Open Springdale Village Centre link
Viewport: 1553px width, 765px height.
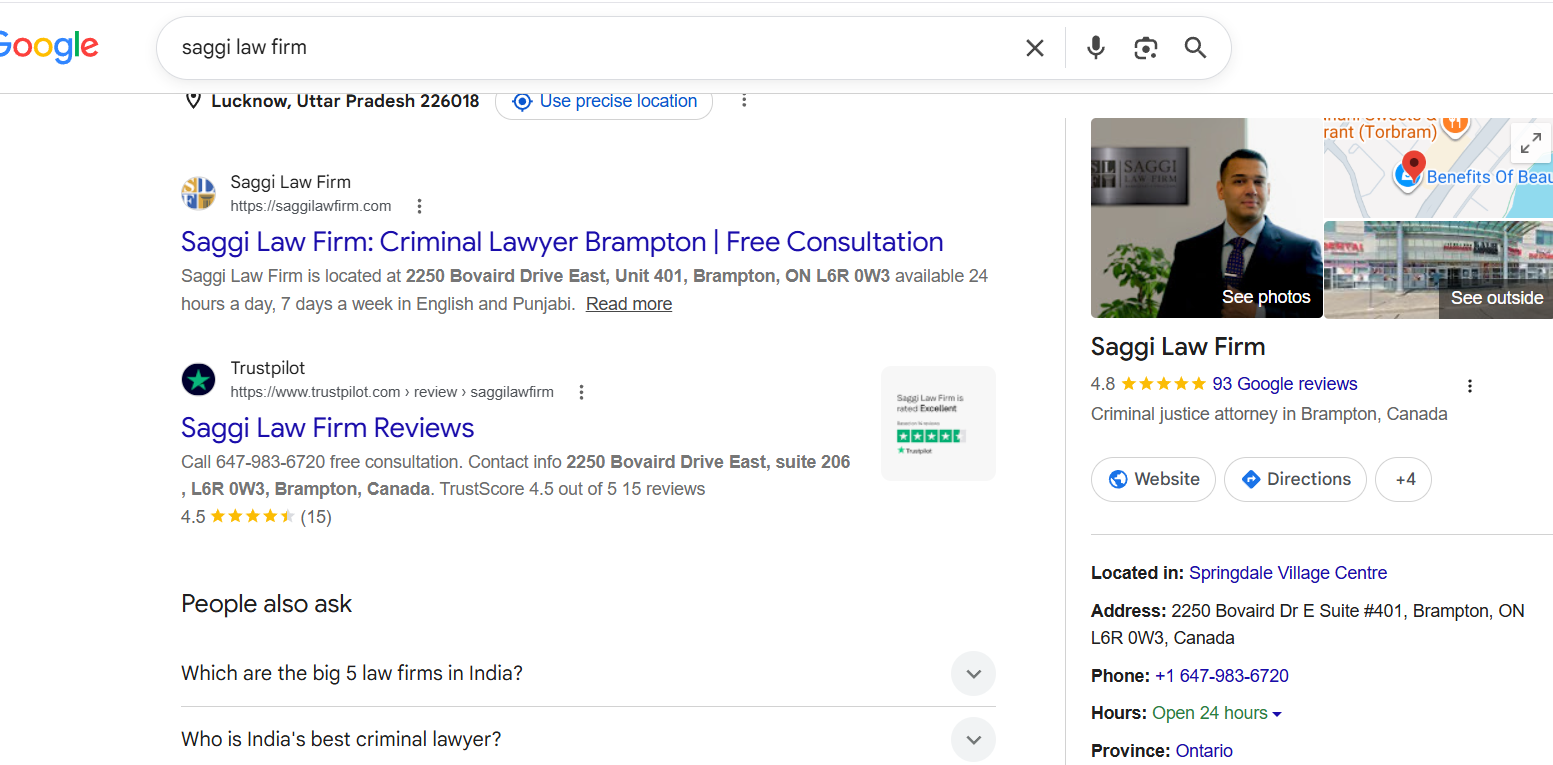pyautogui.click(x=1288, y=573)
